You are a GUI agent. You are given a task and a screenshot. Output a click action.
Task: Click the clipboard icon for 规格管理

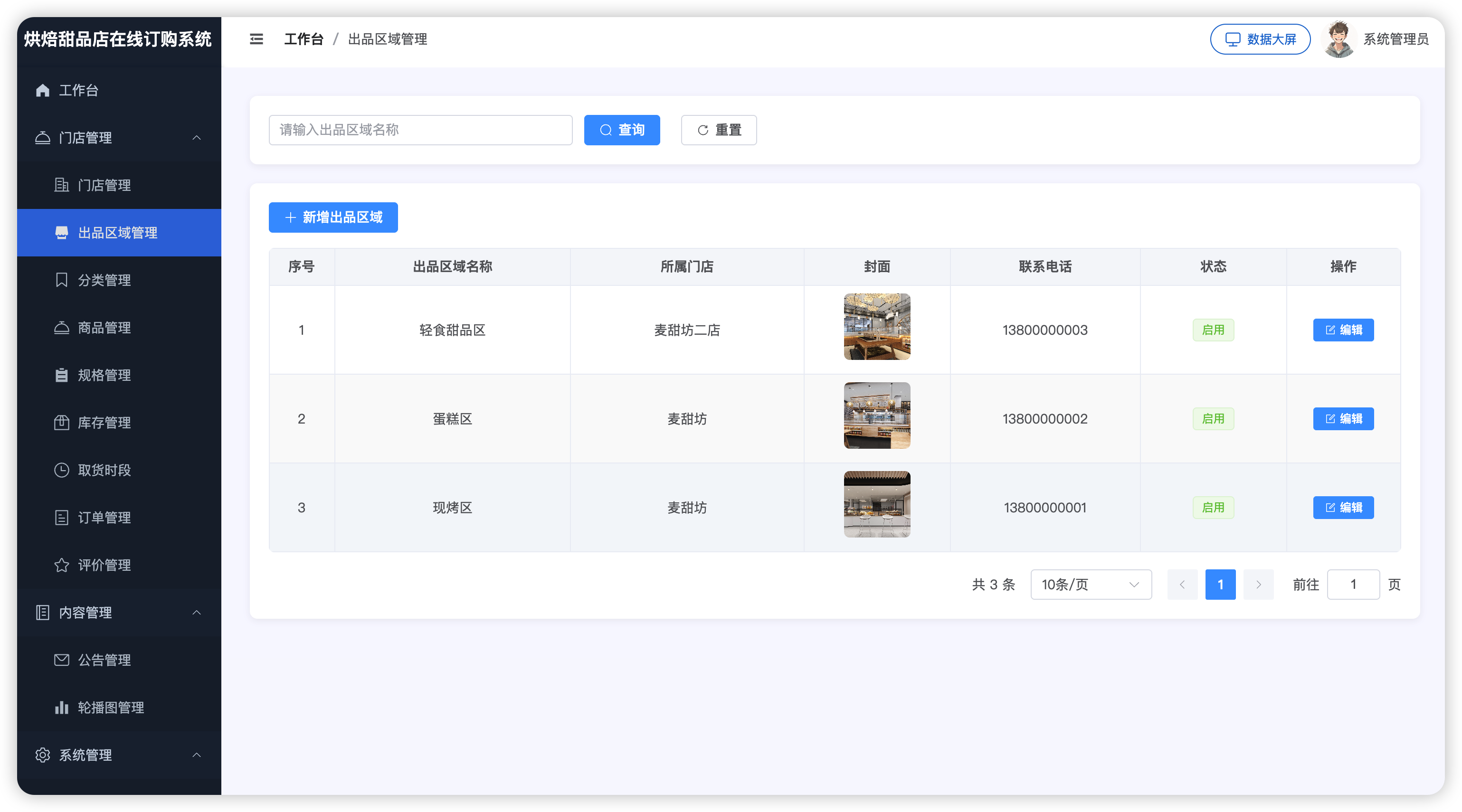61,375
